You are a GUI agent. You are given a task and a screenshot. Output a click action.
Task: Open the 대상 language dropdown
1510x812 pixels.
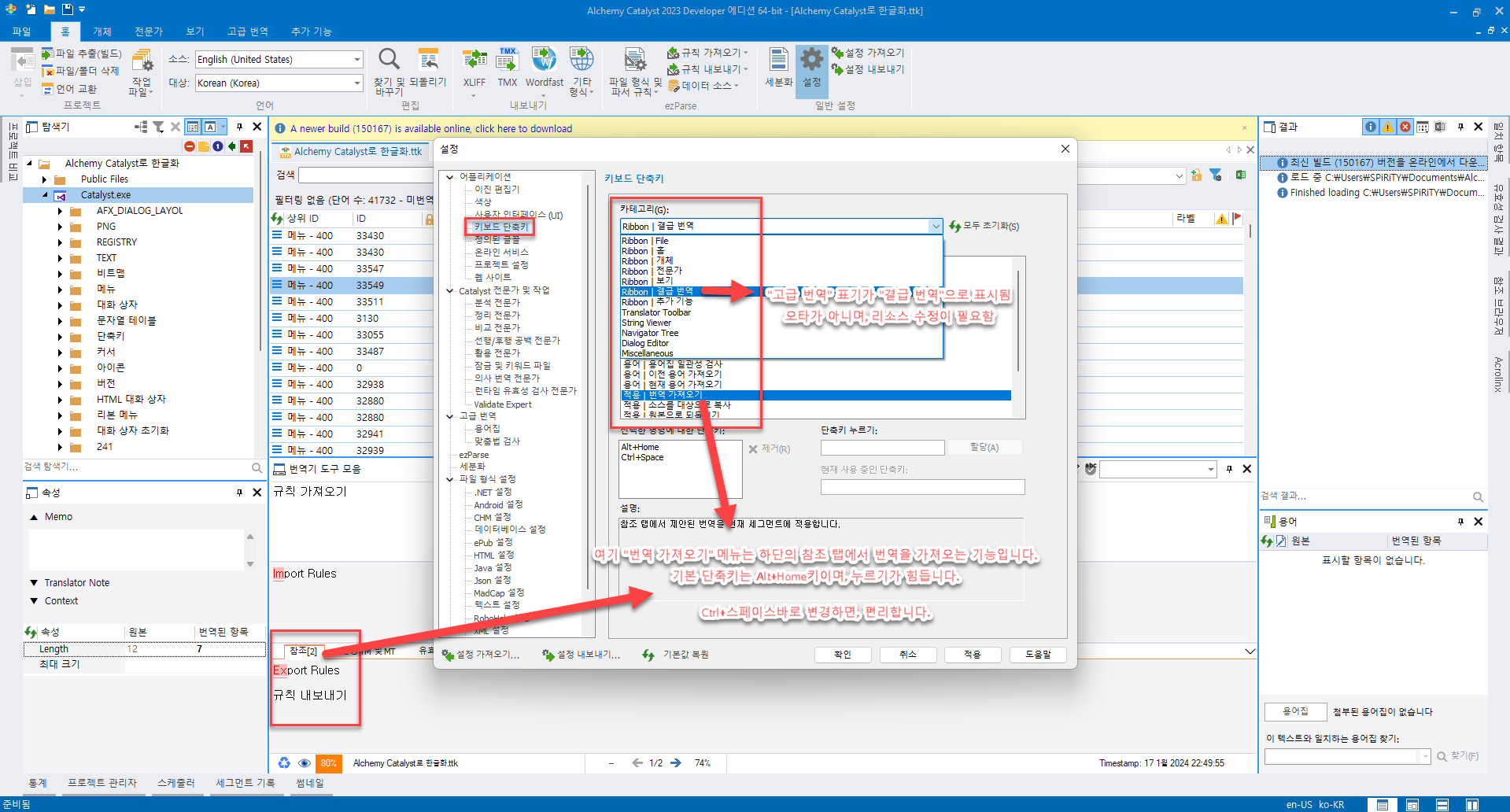point(356,83)
